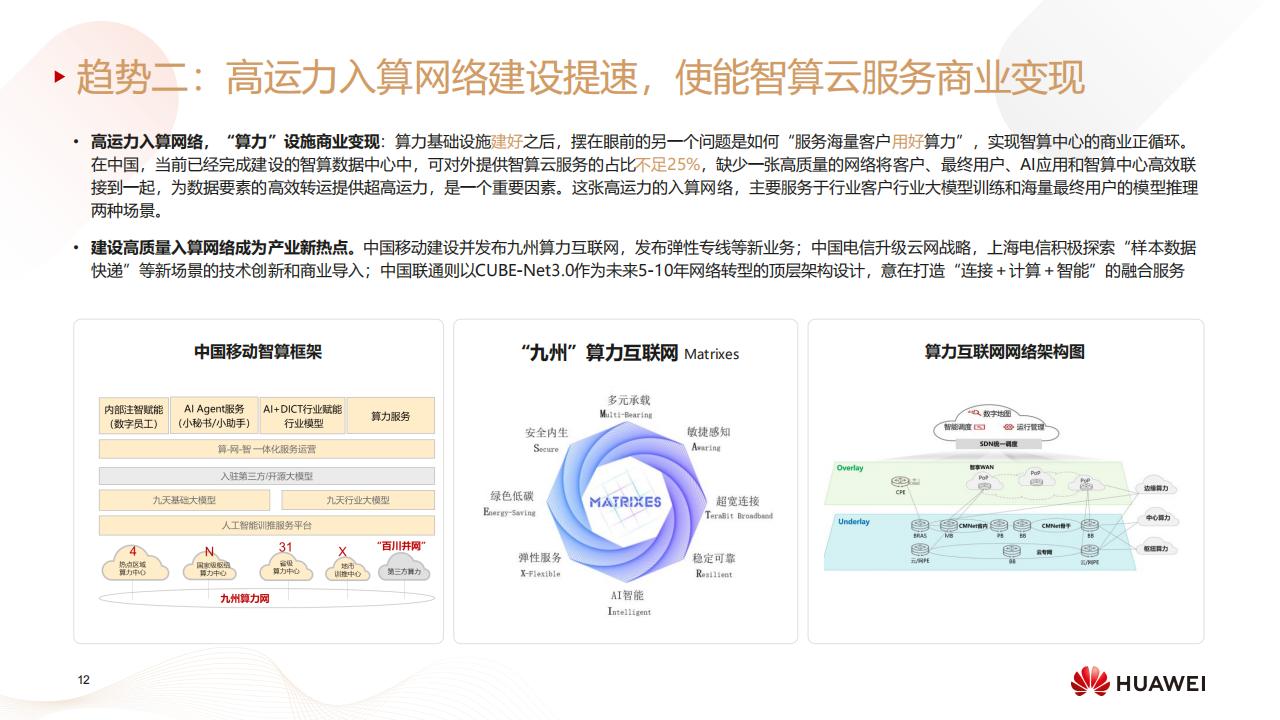Click the 内部注智赋能 box
The image size is (1280, 720).
(x=133, y=416)
